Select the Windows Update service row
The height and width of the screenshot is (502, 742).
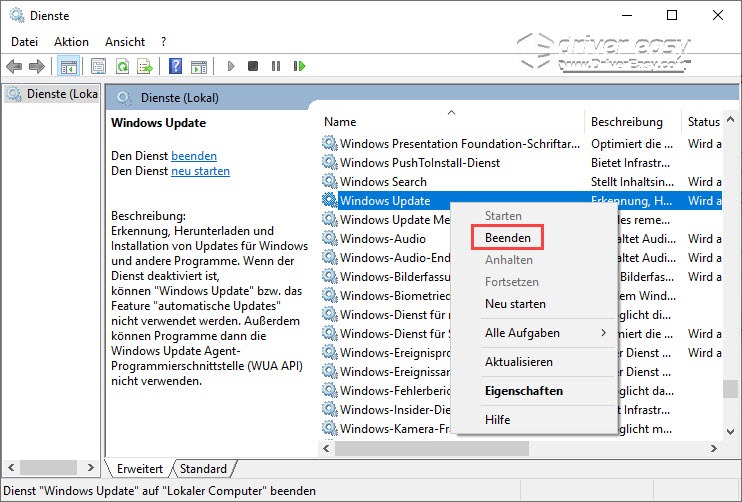[521, 200]
